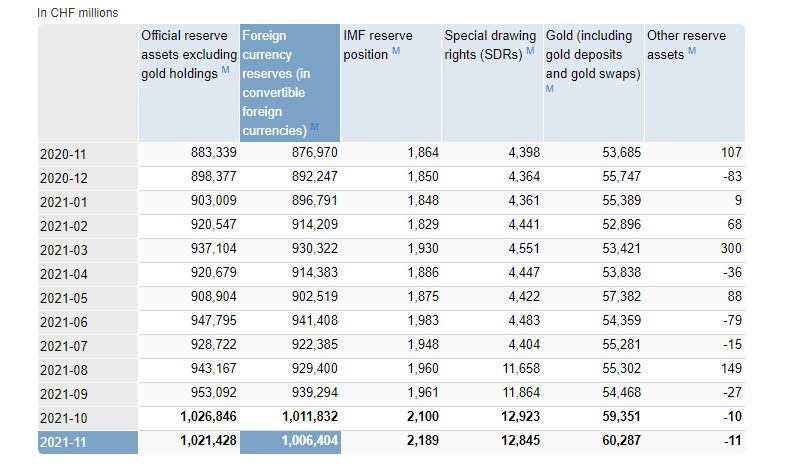The width and height of the screenshot is (788, 469).
Task: Click M icon beside Foreign currency reserves
Action: point(314,126)
